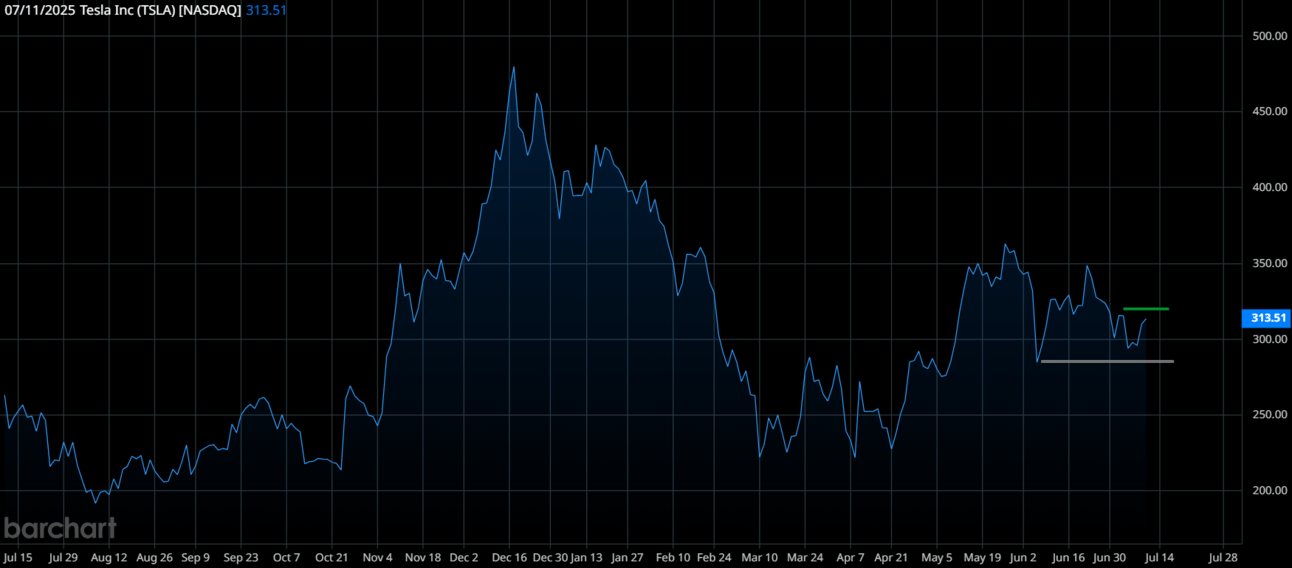Viewport: 1292px width, 568px height.
Task: Click the 450.00 price axis label
Action: point(1269,112)
